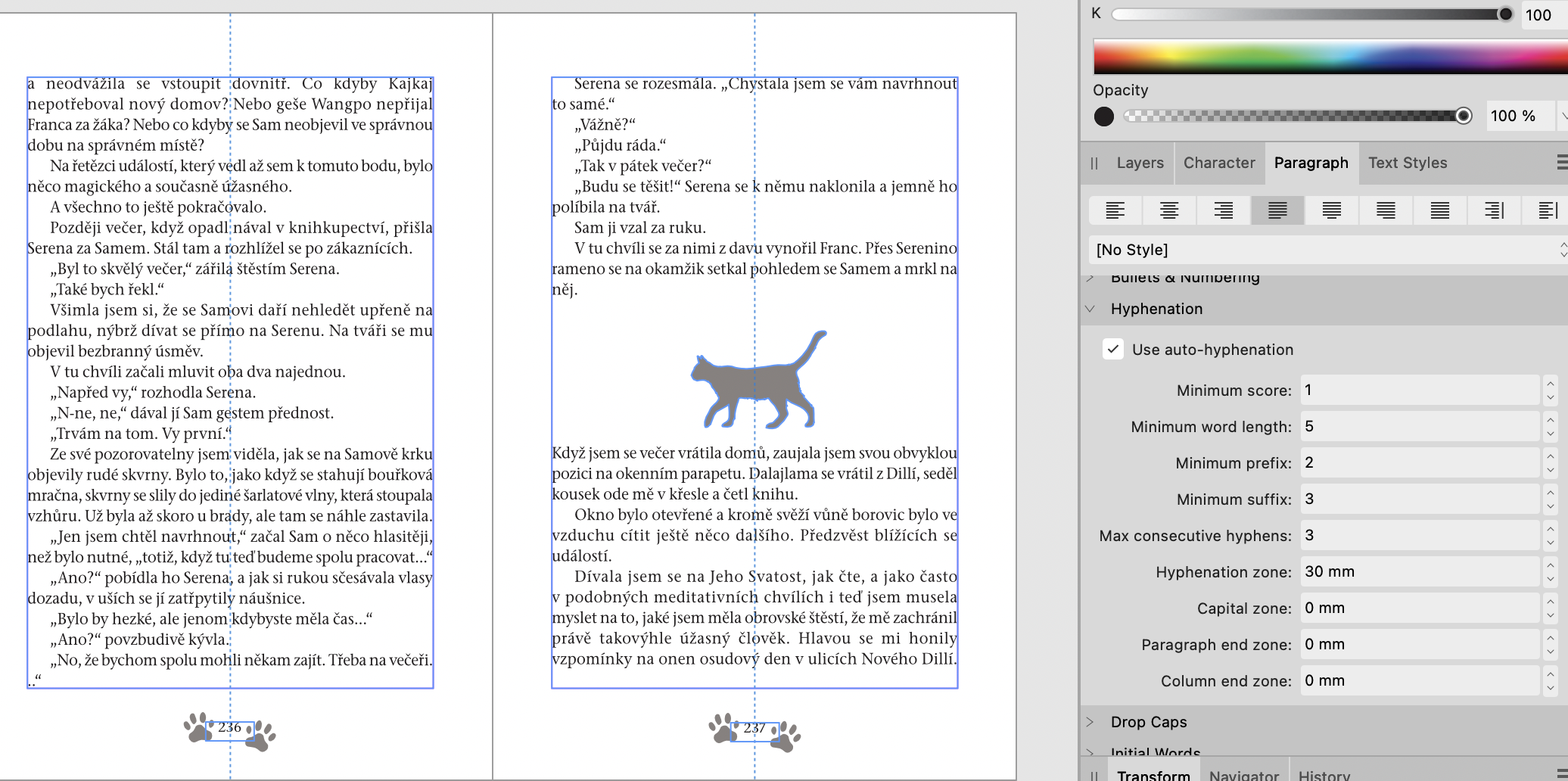Adjust Minimum score stepper arrows
The height and width of the screenshot is (781, 1568).
tap(1550, 390)
